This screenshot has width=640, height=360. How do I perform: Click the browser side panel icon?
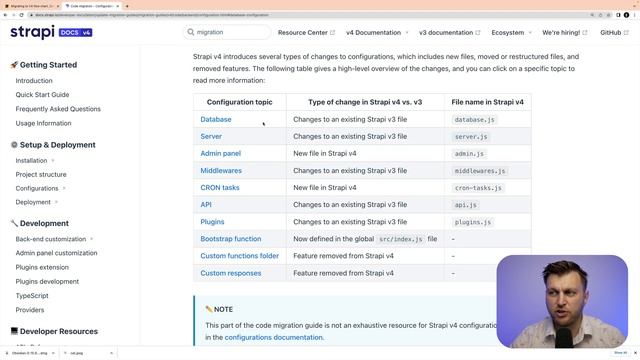click(618, 15)
